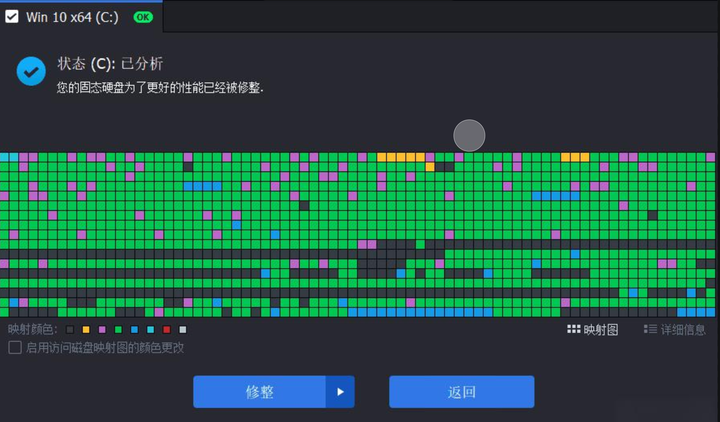720x422 pixels.
Task: Switch to the 详细信息 view
Action: click(x=675, y=329)
